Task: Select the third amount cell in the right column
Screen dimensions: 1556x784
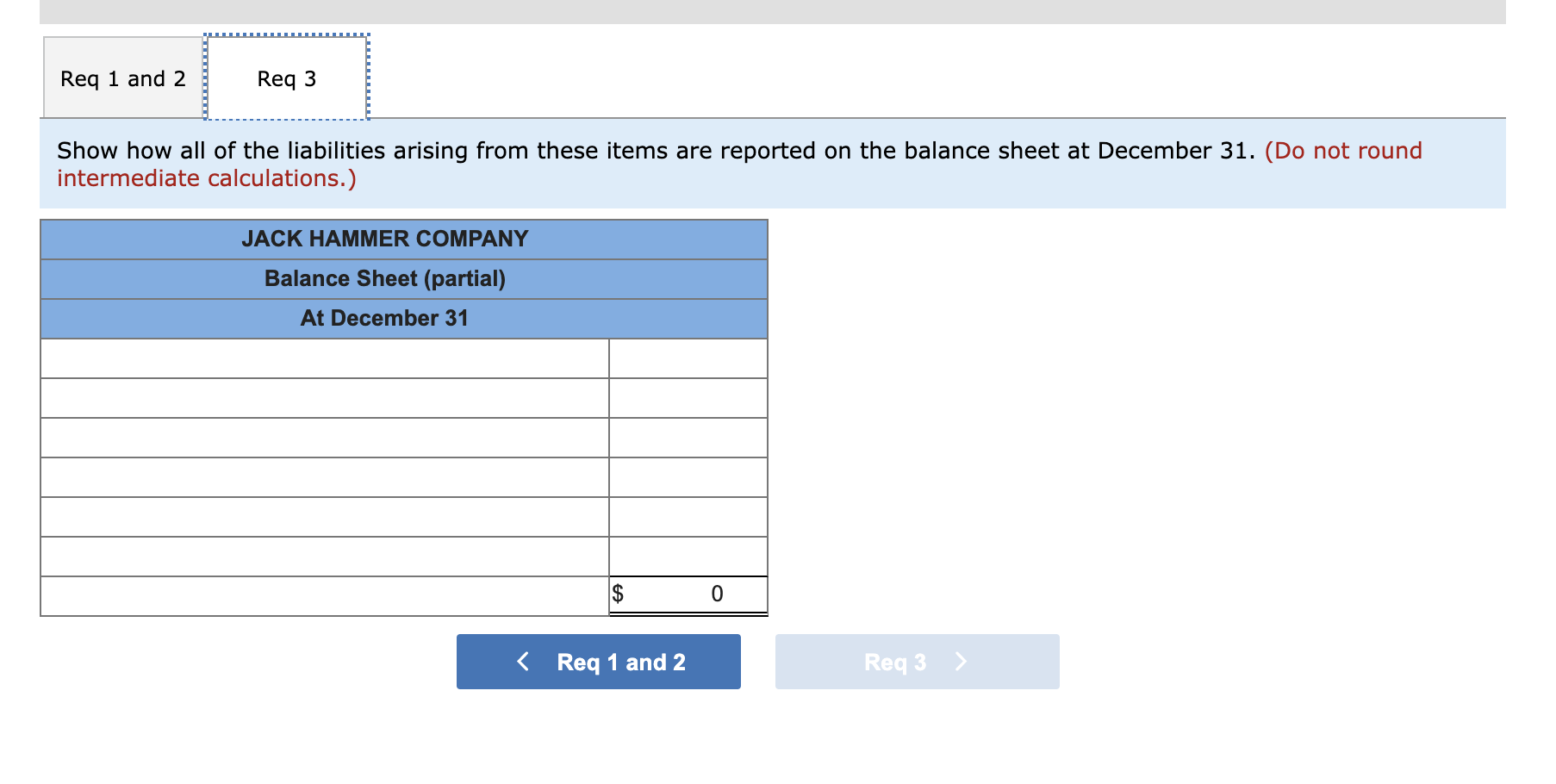Action: click(688, 437)
